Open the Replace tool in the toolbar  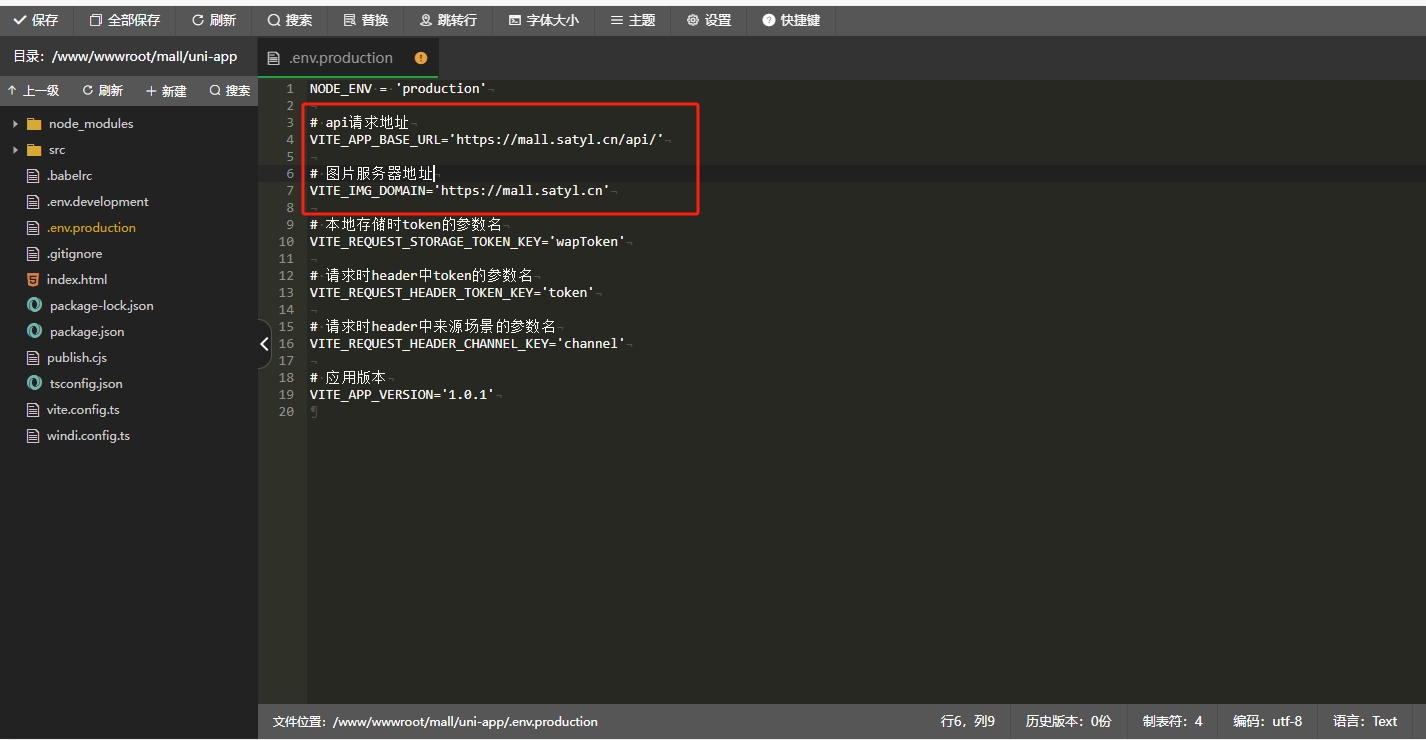[365, 20]
